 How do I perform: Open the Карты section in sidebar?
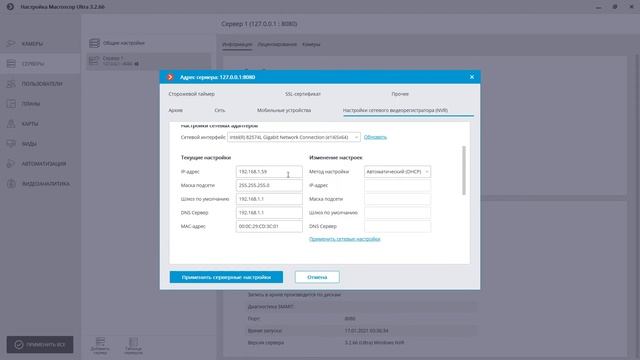coord(40,124)
